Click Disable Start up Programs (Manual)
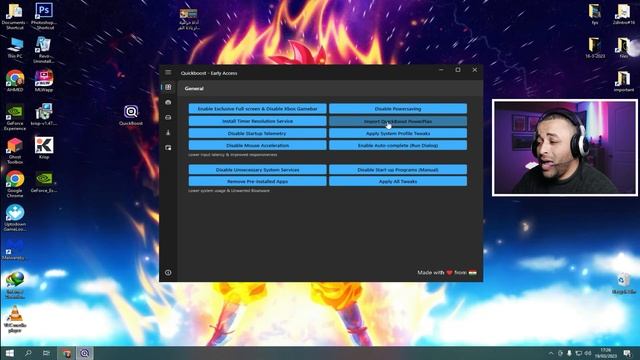 coord(398,169)
